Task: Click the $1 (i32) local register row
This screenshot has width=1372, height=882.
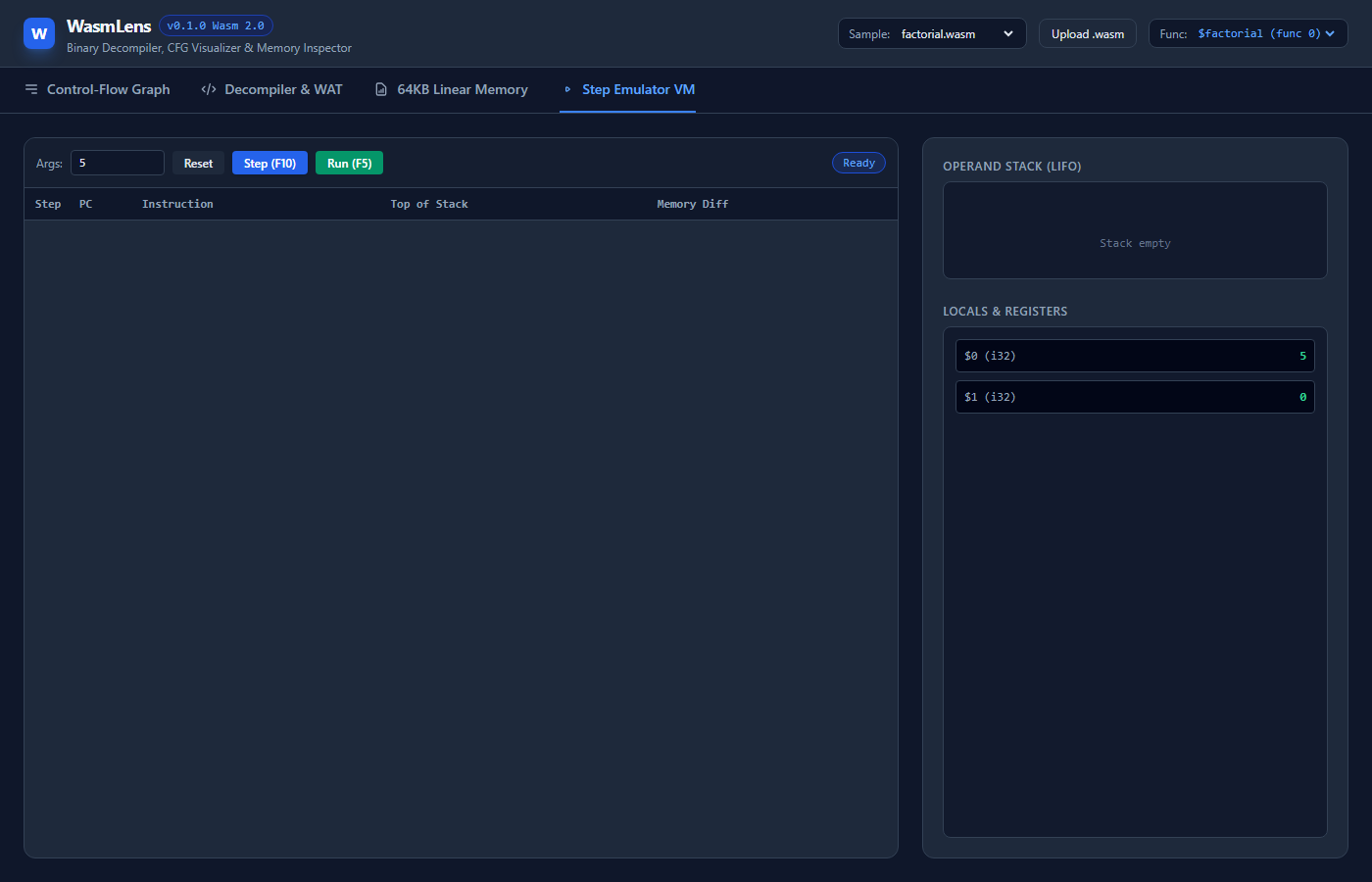Action: coord(1135,397)
